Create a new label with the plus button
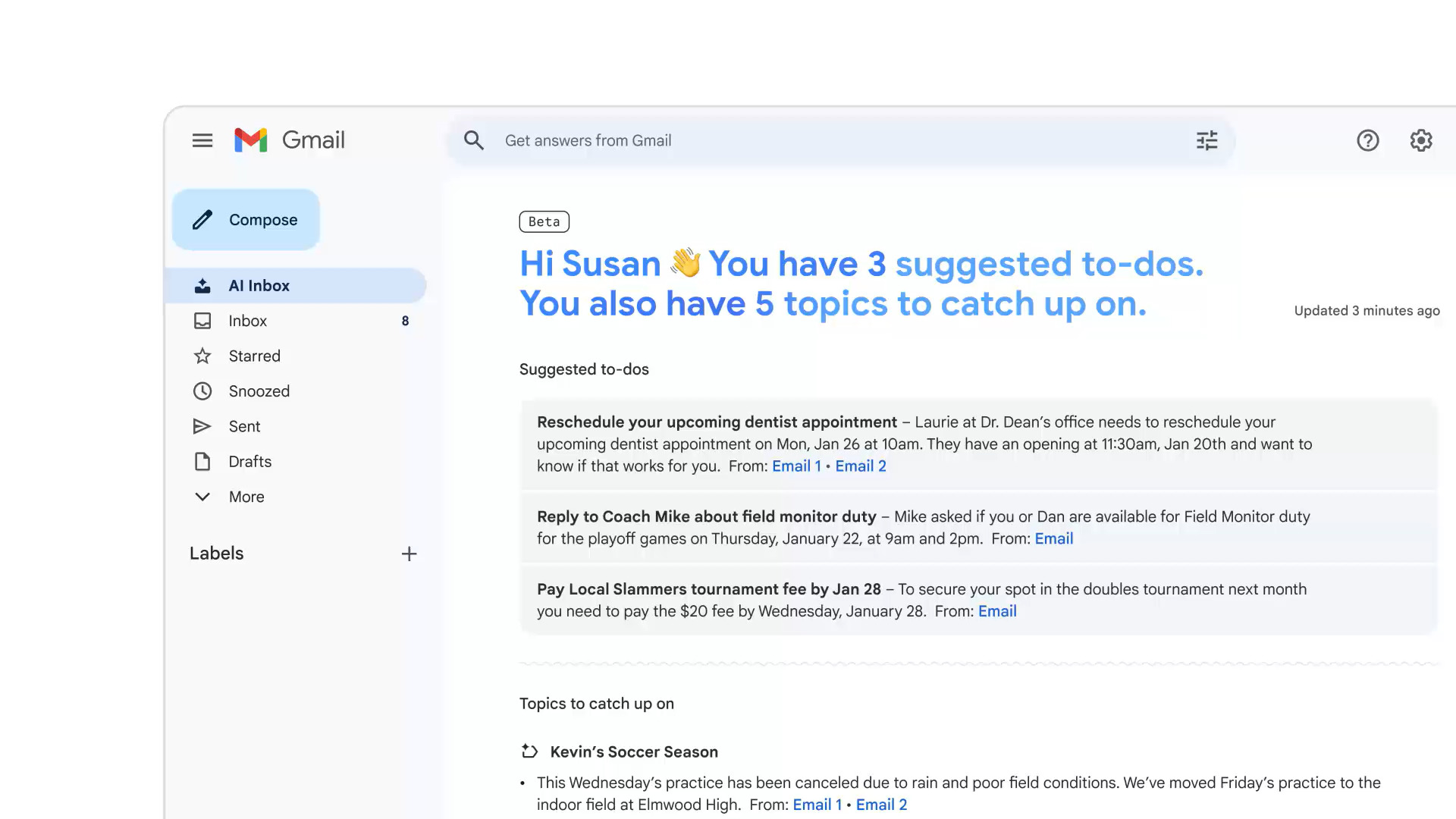Image resolution: width=1456 pixels, height=819 pixels. coord(409,553)
